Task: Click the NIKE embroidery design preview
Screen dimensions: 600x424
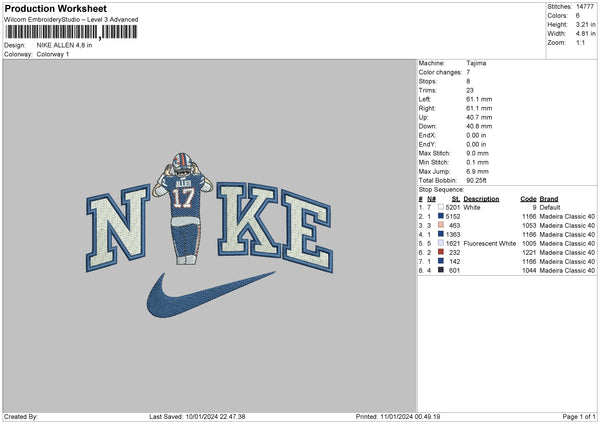Action: (x=209, y=234)
